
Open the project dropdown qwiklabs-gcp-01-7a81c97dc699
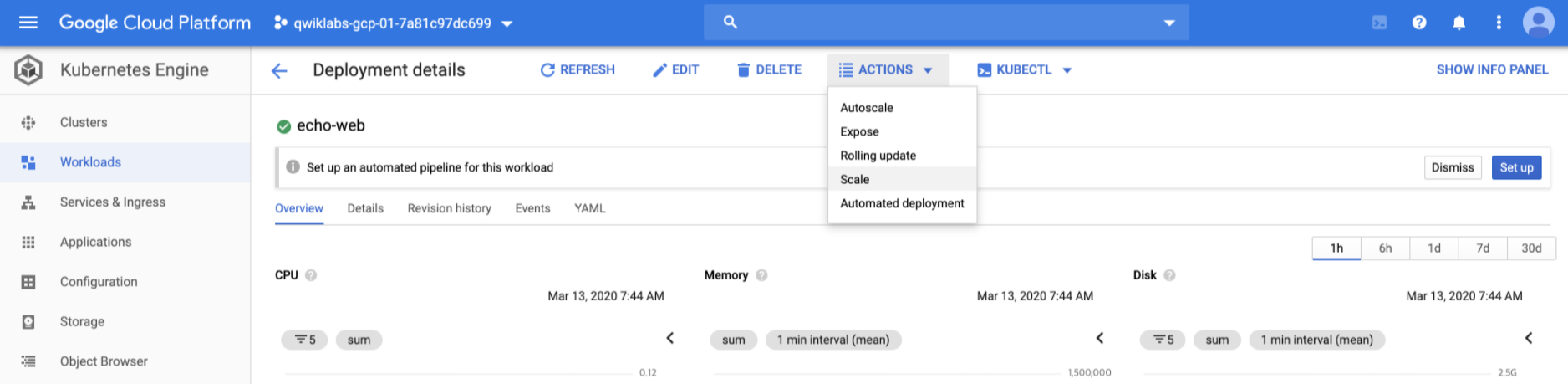(x=394, y=23)
